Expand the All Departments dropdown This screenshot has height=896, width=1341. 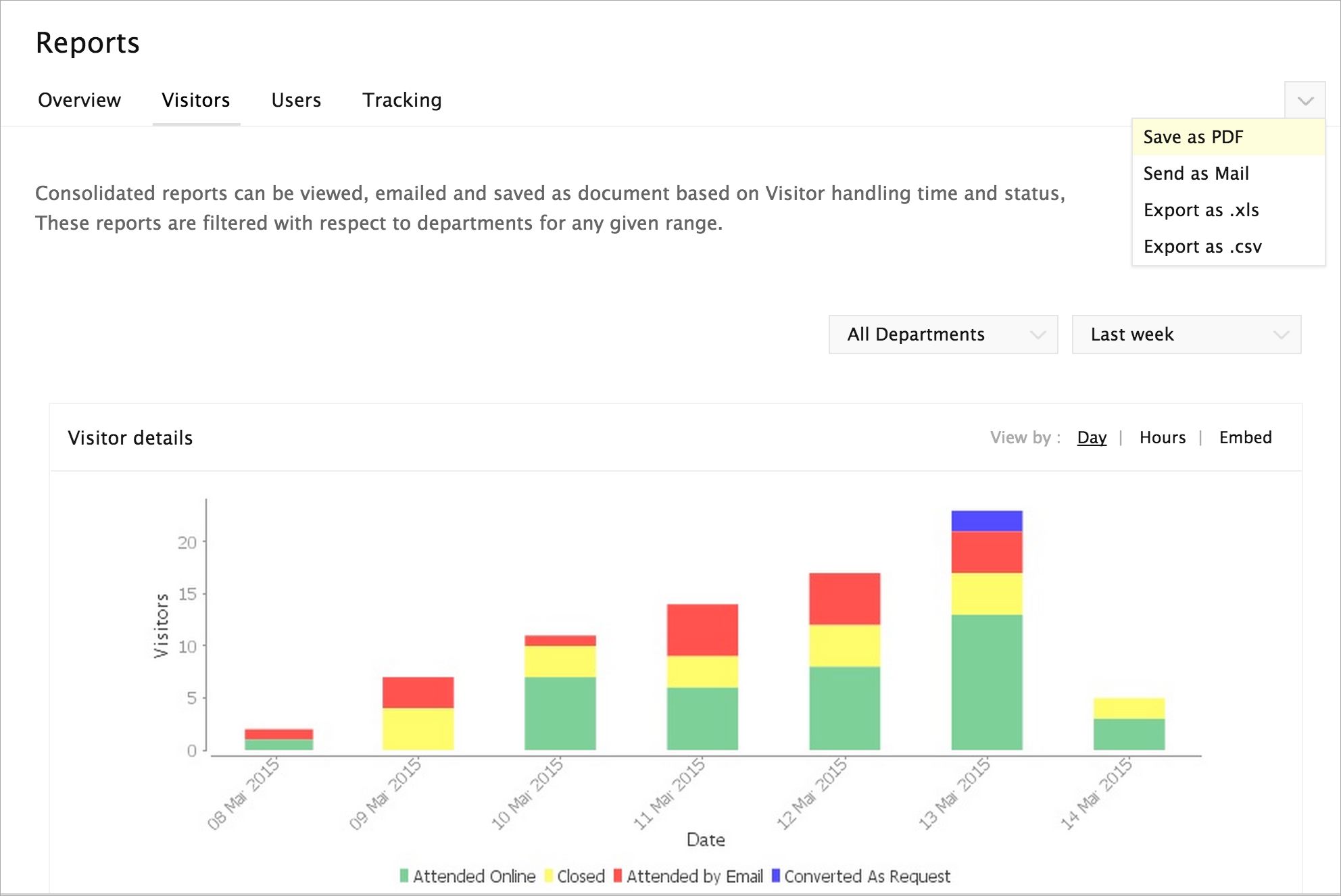click(x=942, y=334)
